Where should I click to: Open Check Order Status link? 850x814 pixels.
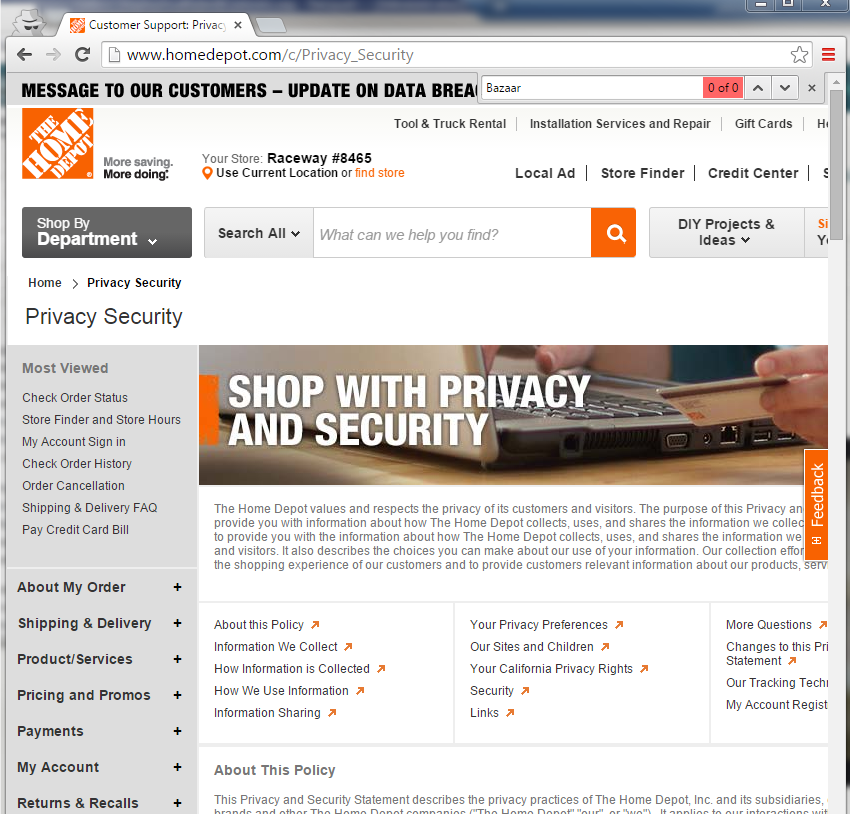pyautogui.click(x=75, y=398)
